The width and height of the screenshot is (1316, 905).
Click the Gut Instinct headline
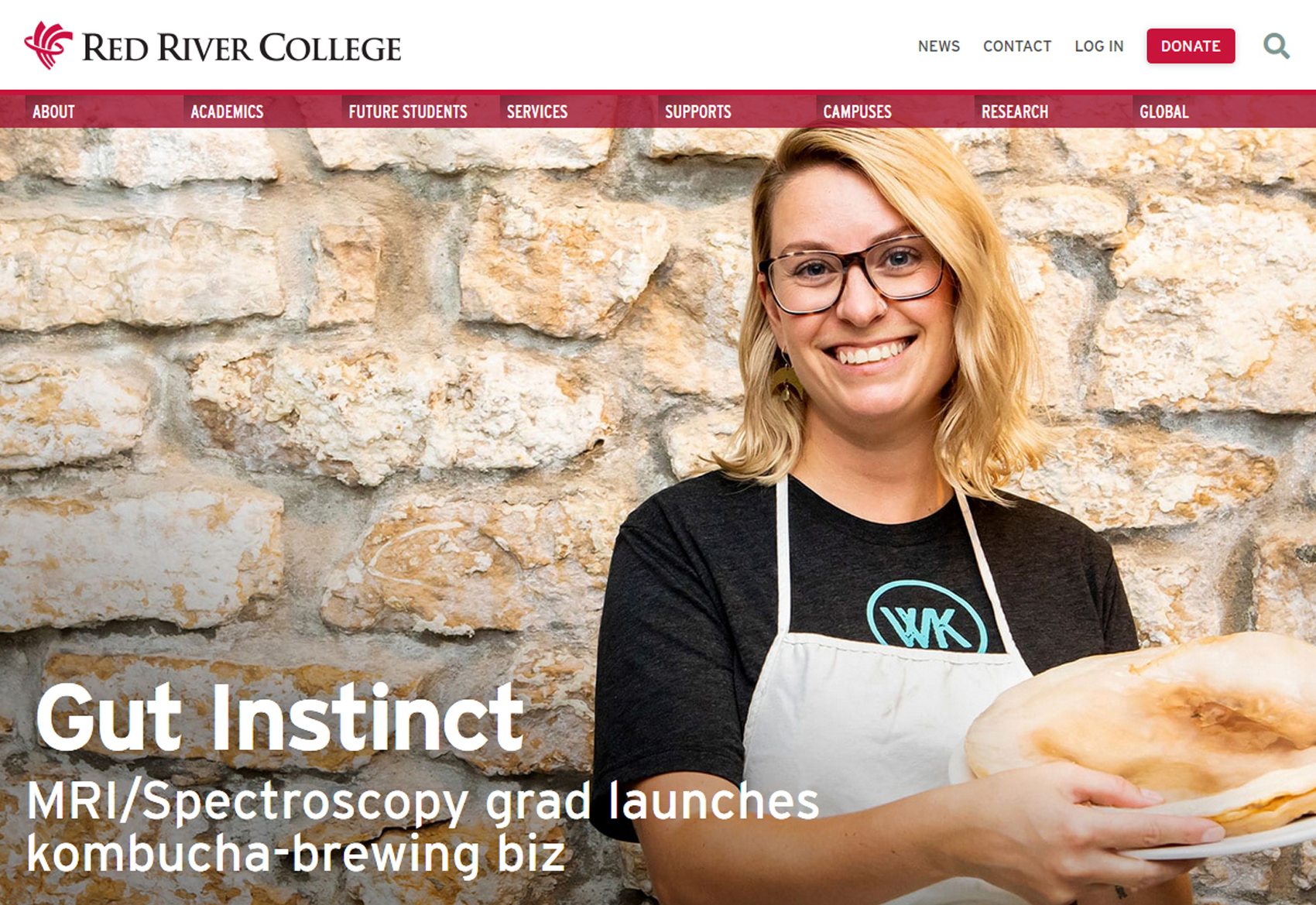[279, 718]
